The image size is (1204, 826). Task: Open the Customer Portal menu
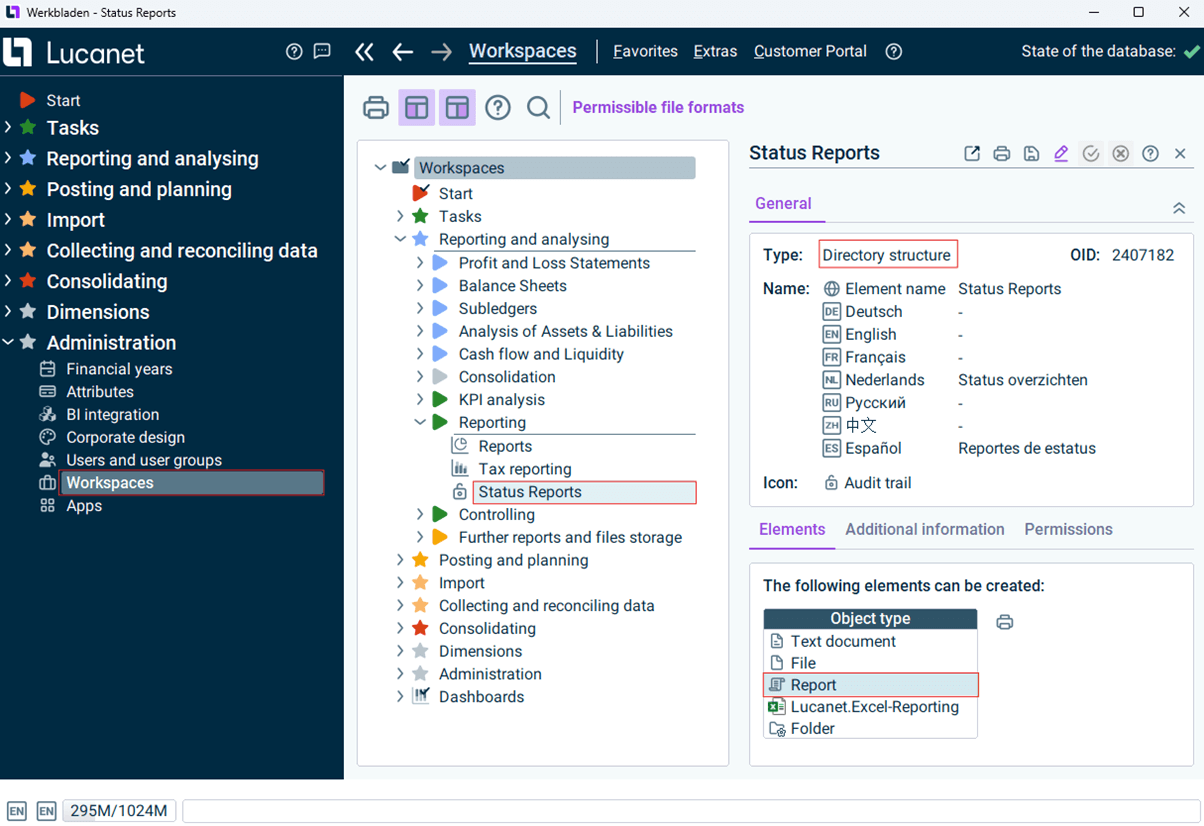[810, 51]
